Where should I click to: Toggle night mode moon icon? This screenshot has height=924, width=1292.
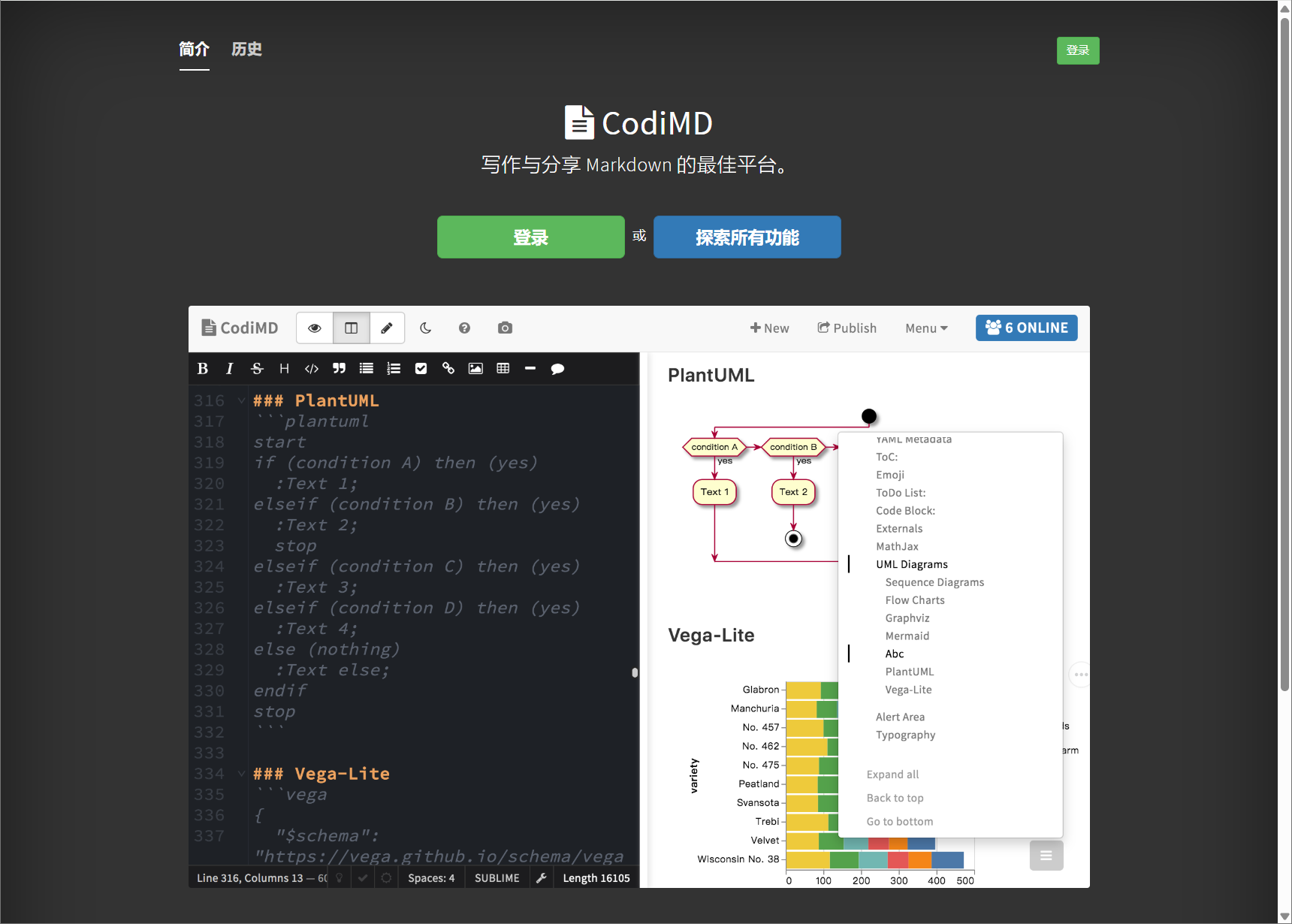(x=425, y=328)
